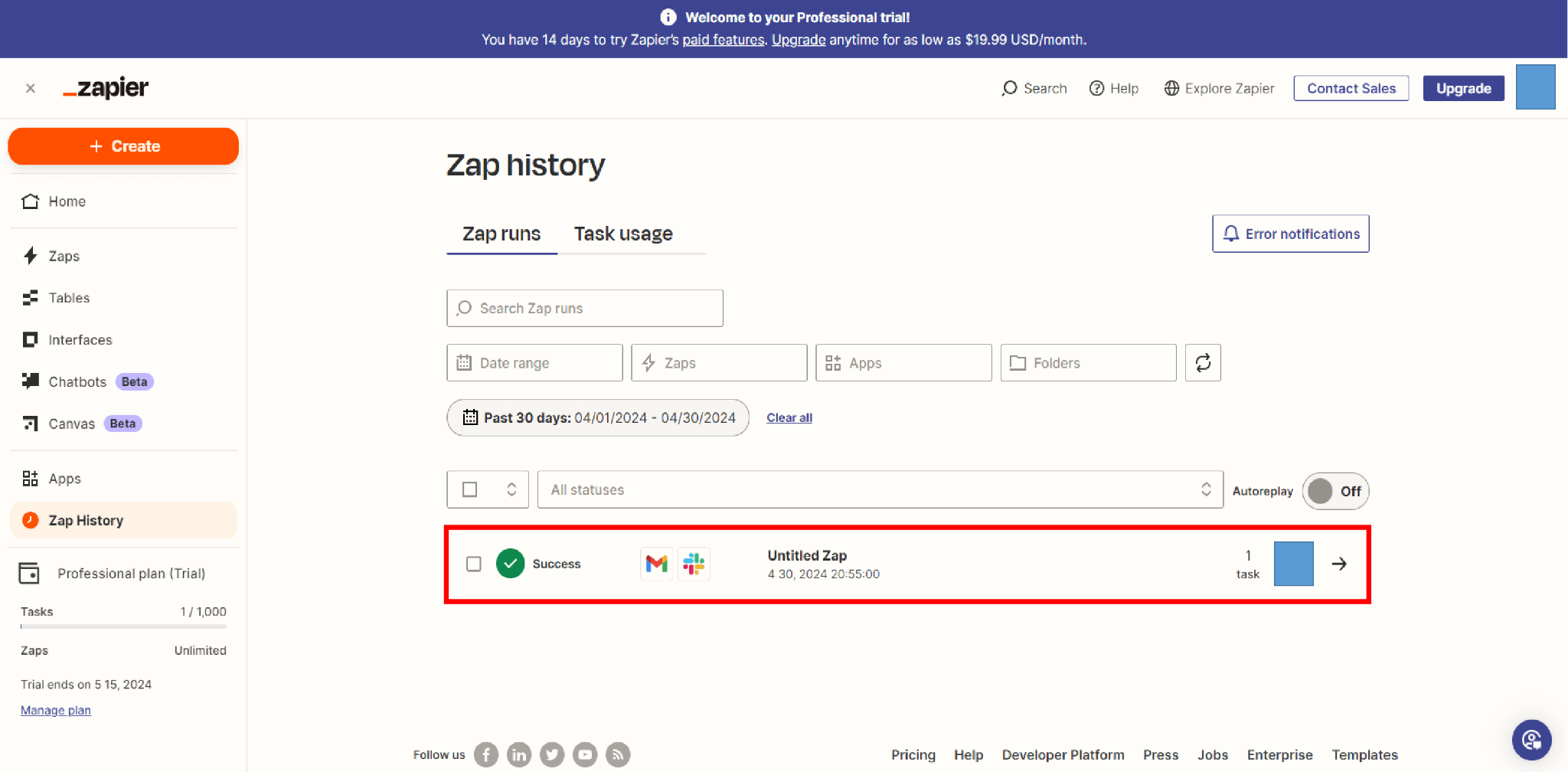Viewport: 1568px width, 772px height.
Task: Open Apps in the sidebar
Action: [x=123, y=479]
